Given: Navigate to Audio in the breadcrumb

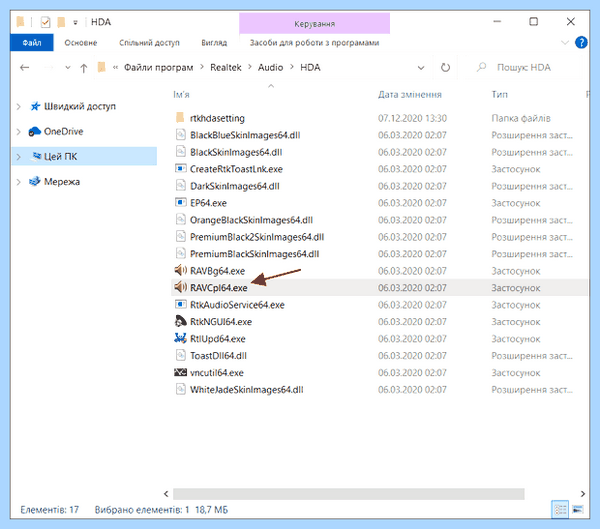Looking at the screenshot, I should 270,68.
